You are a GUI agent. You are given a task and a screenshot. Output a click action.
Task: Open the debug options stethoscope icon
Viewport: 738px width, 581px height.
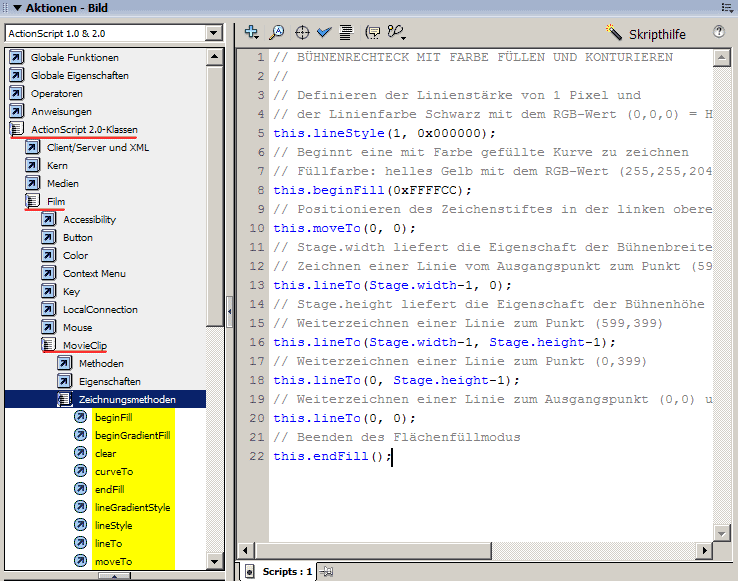[x=396, y=32]
